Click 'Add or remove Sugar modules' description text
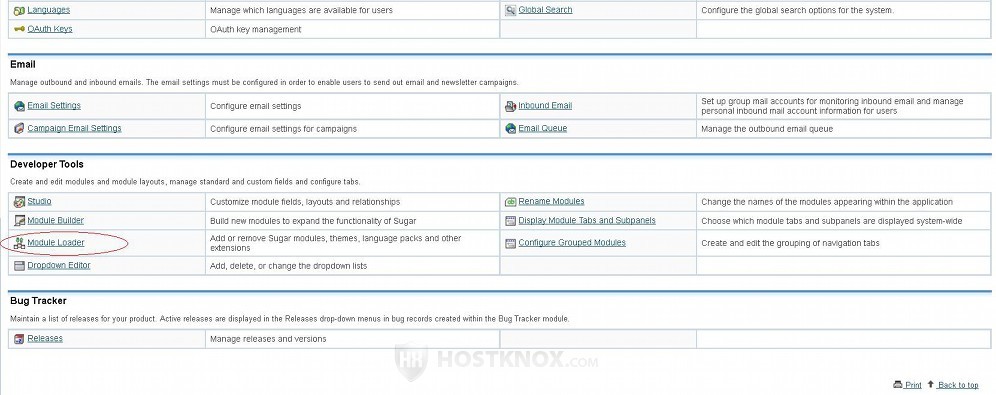Image resolution: width=996 pixels, height=395 pixels. (335, 243)
